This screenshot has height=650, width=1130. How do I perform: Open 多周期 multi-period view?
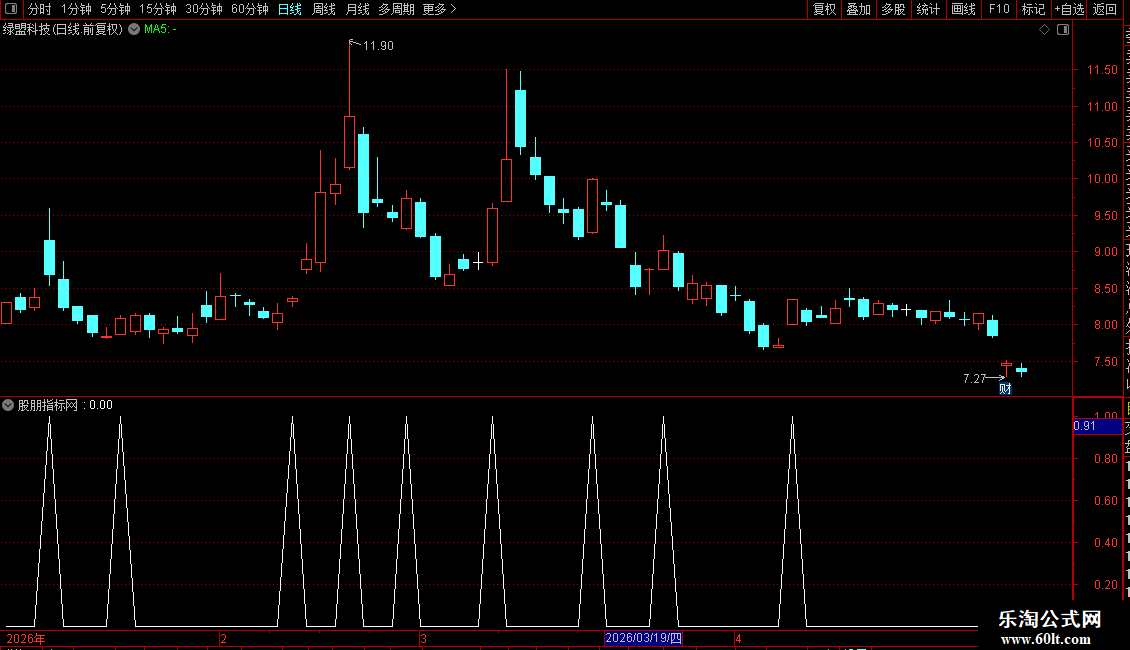pos(396,9)
